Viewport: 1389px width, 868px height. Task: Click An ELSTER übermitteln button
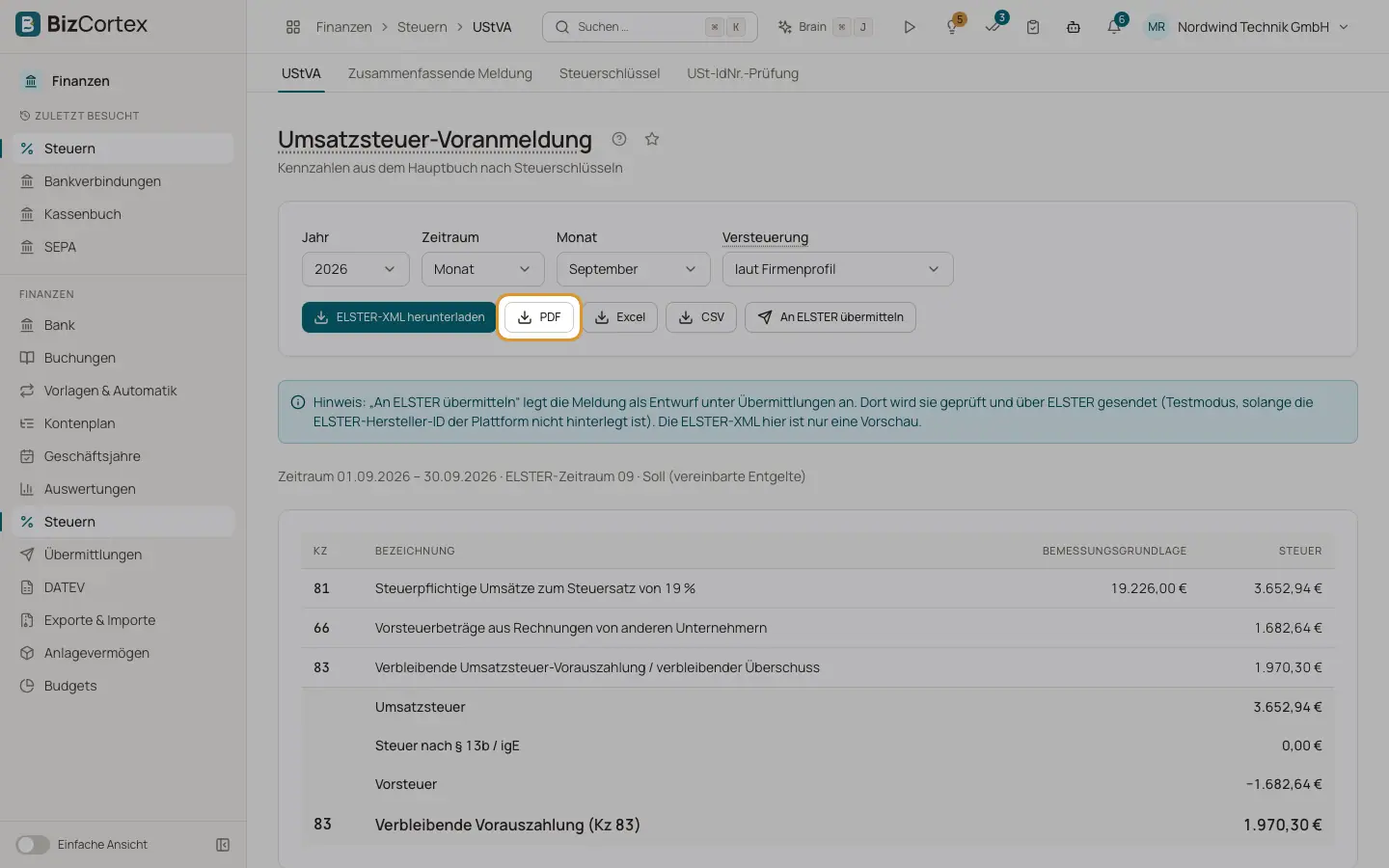click(831, 317)
